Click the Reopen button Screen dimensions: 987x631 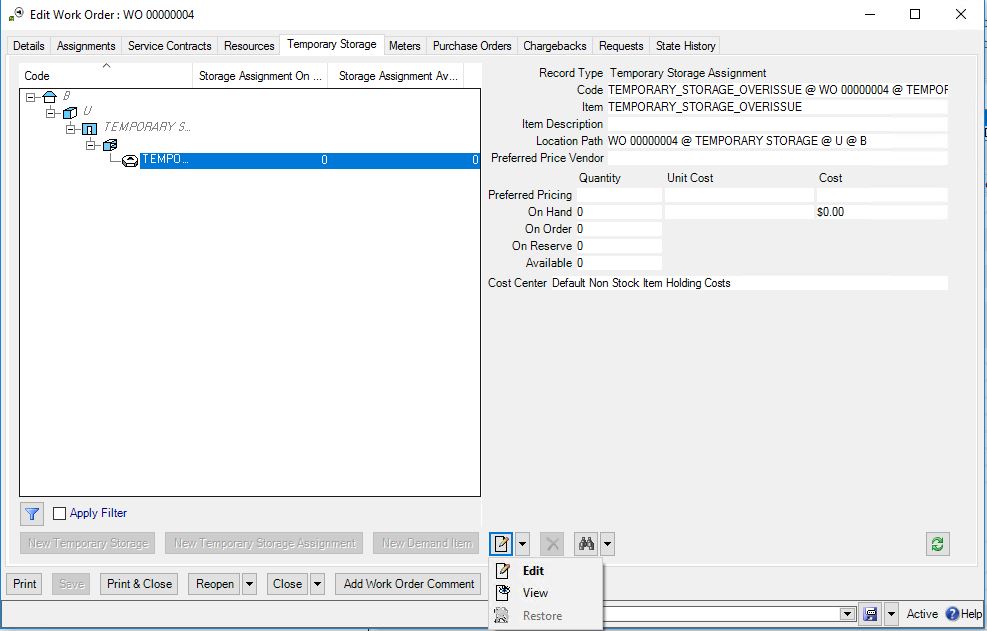point(215,584)
